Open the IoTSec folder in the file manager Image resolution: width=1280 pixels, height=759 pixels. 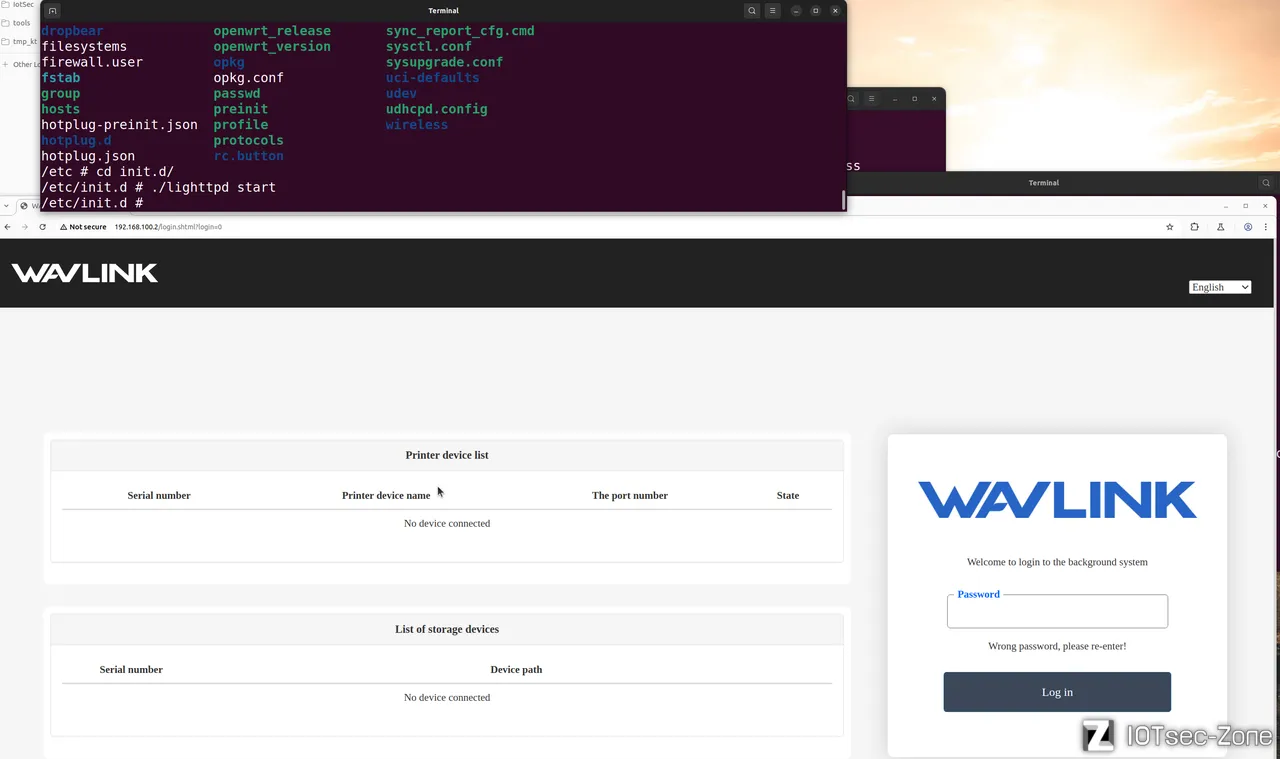point(18,5)
